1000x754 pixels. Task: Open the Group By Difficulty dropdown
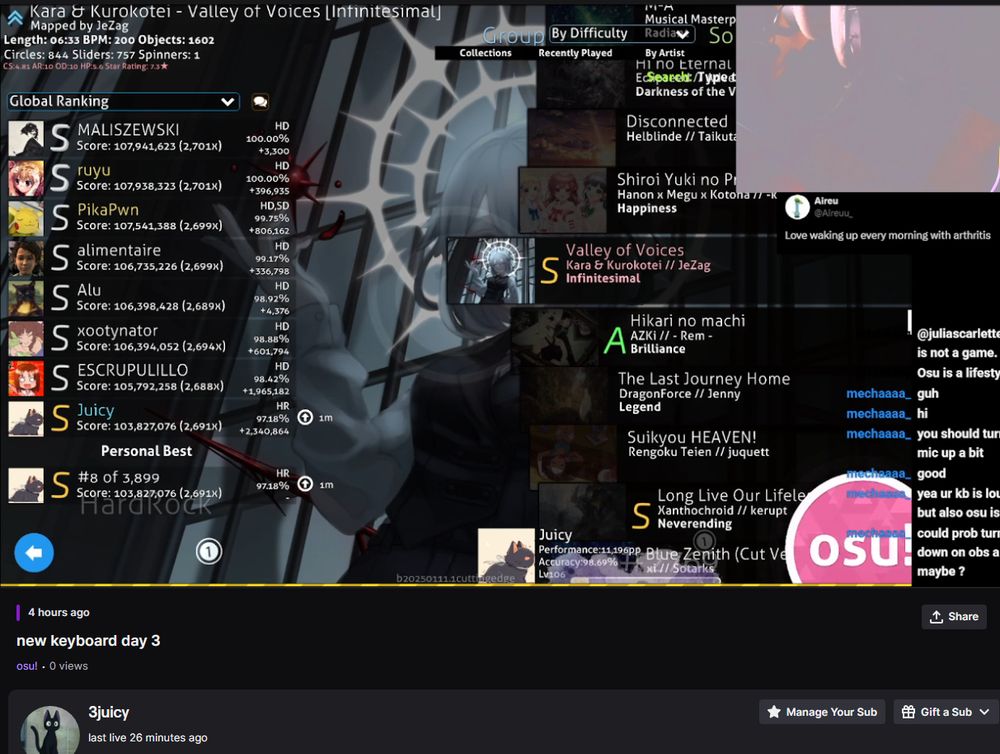(621, 34)
